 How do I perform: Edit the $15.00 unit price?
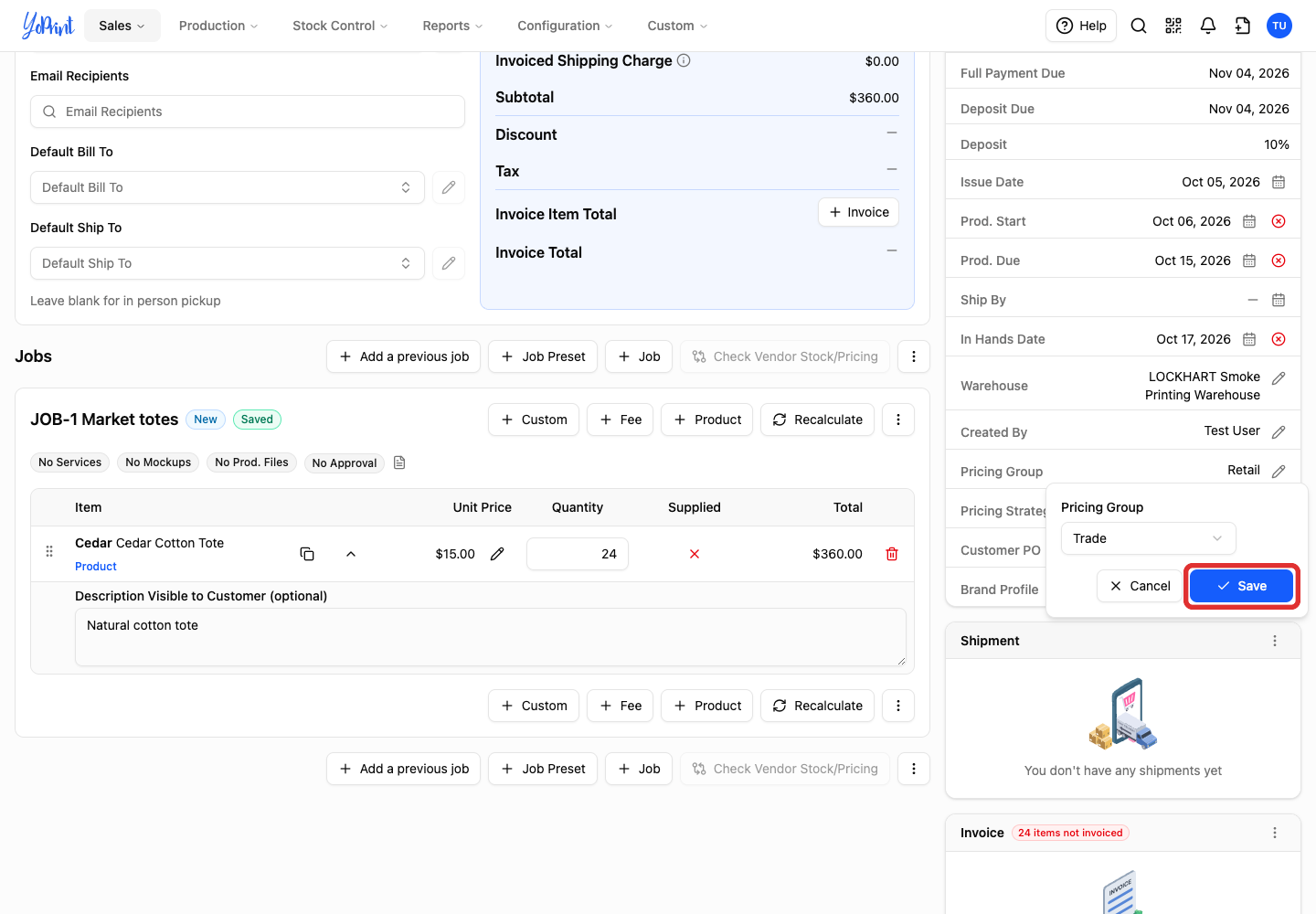pyautogui.click(x=497, y=554)
